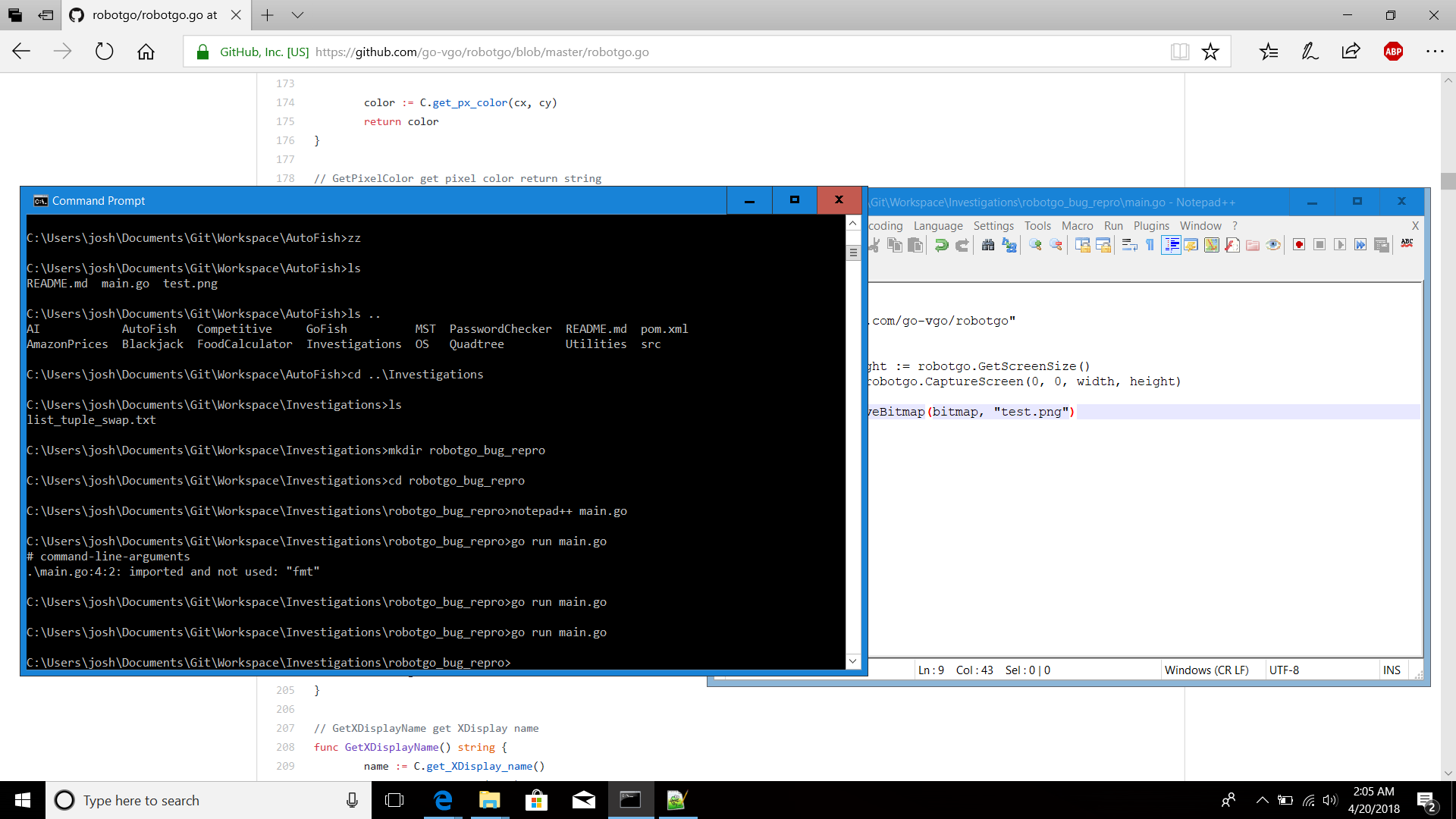The height and width of the screenshot is (819, 1456).
Task: Click the Playback macro icon
Action: coord(1341,244)
